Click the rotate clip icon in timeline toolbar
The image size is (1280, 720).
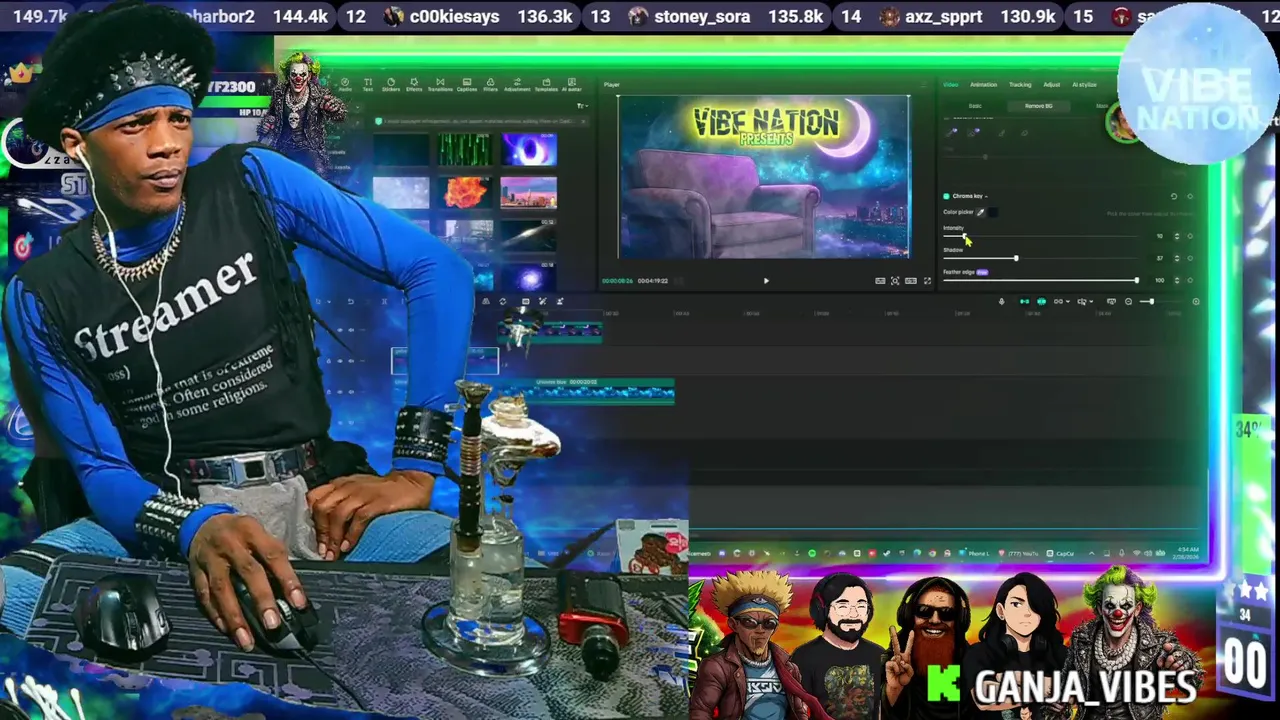(x=503, y=301)
